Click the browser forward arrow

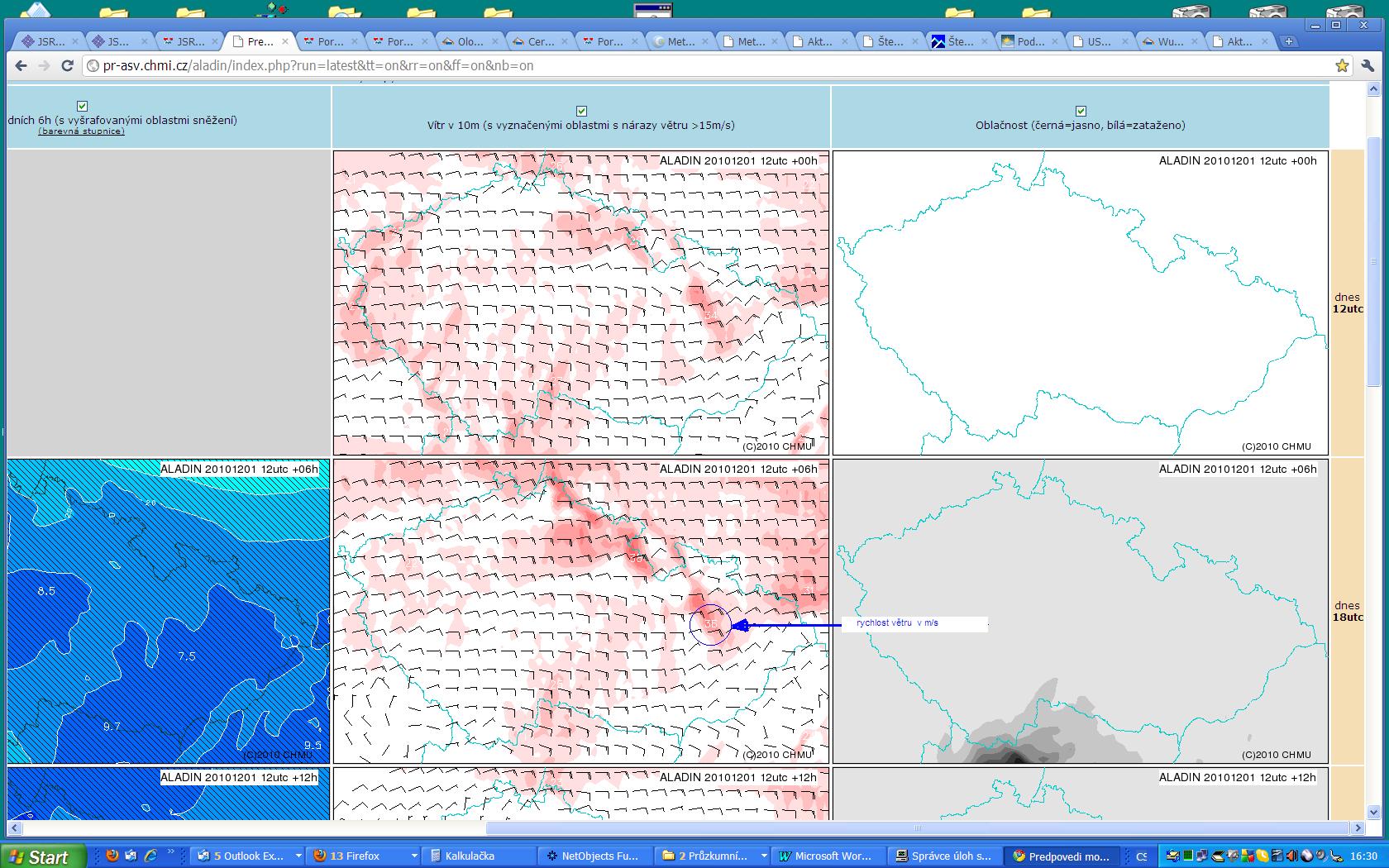[x=44, y=66]
